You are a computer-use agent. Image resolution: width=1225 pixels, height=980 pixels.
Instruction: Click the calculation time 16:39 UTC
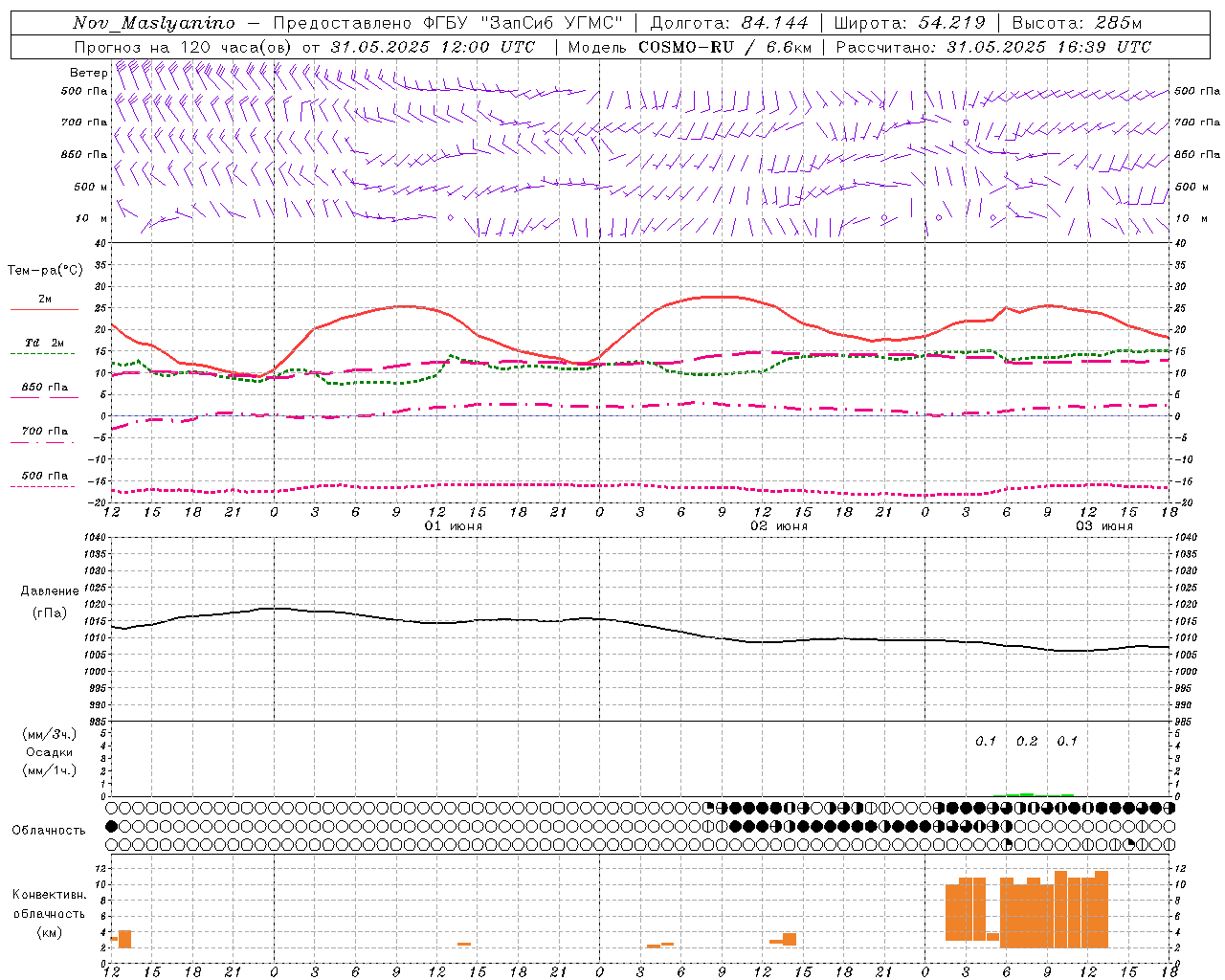tap(1104, 47)
